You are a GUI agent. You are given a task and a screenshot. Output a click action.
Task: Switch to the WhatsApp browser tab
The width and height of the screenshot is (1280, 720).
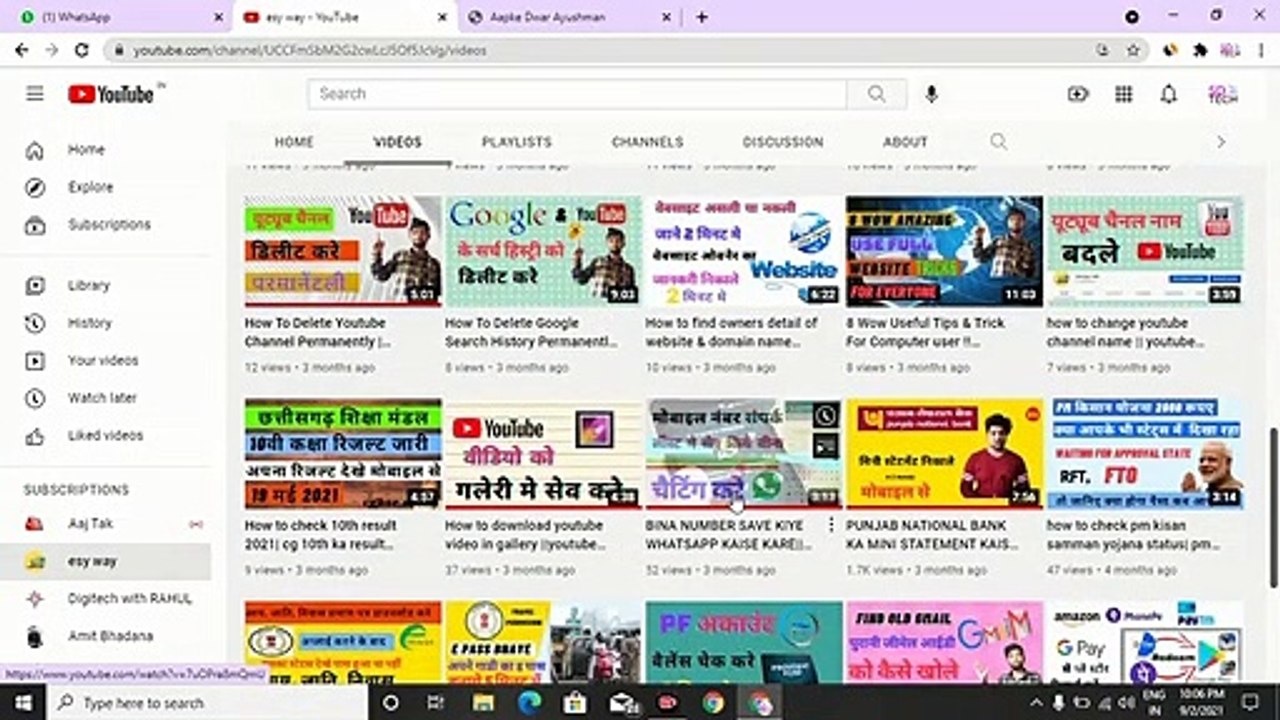[119, 17]
